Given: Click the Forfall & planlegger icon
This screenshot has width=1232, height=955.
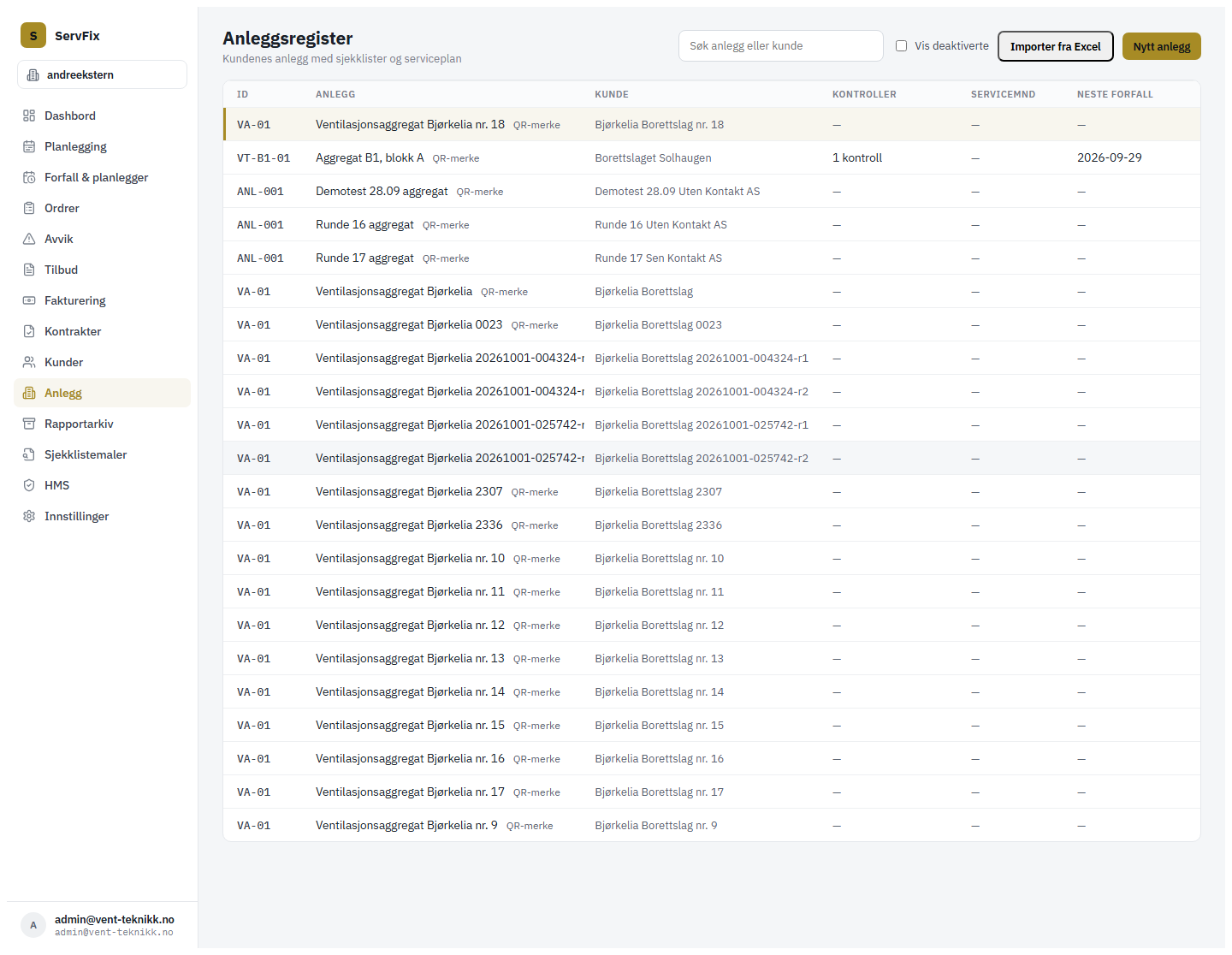Looking at the screenshot, I should (29, 177).
